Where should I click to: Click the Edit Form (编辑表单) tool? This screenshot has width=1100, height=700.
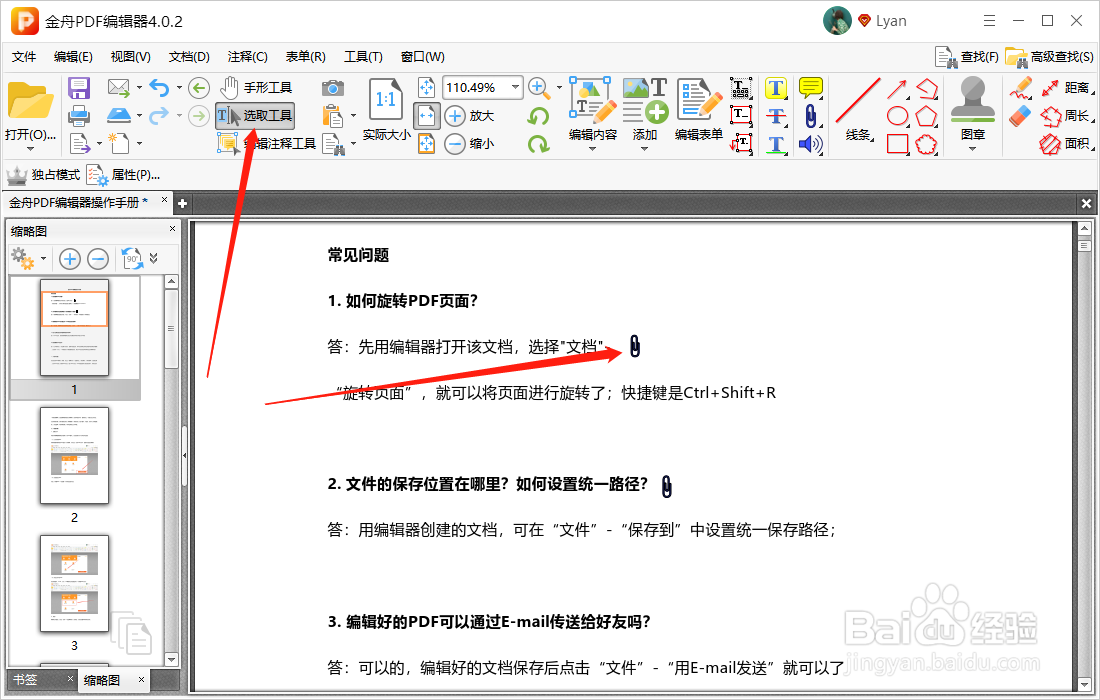(x=699, y=110)
